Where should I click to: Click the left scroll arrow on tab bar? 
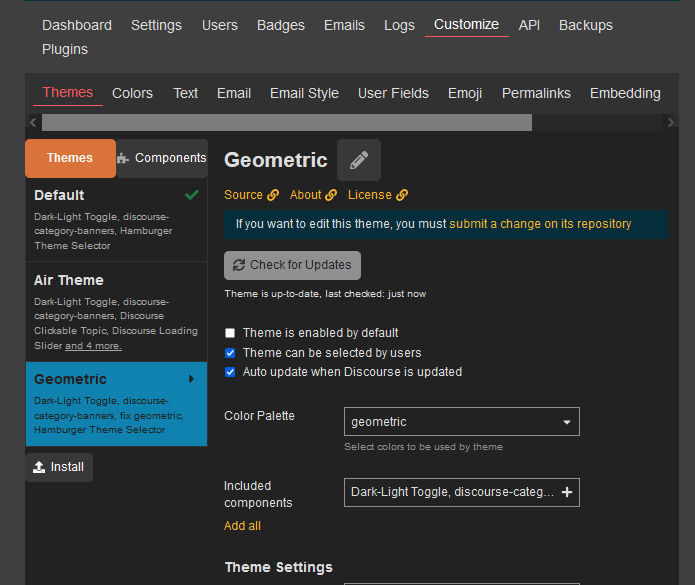[x=33, y=123]
